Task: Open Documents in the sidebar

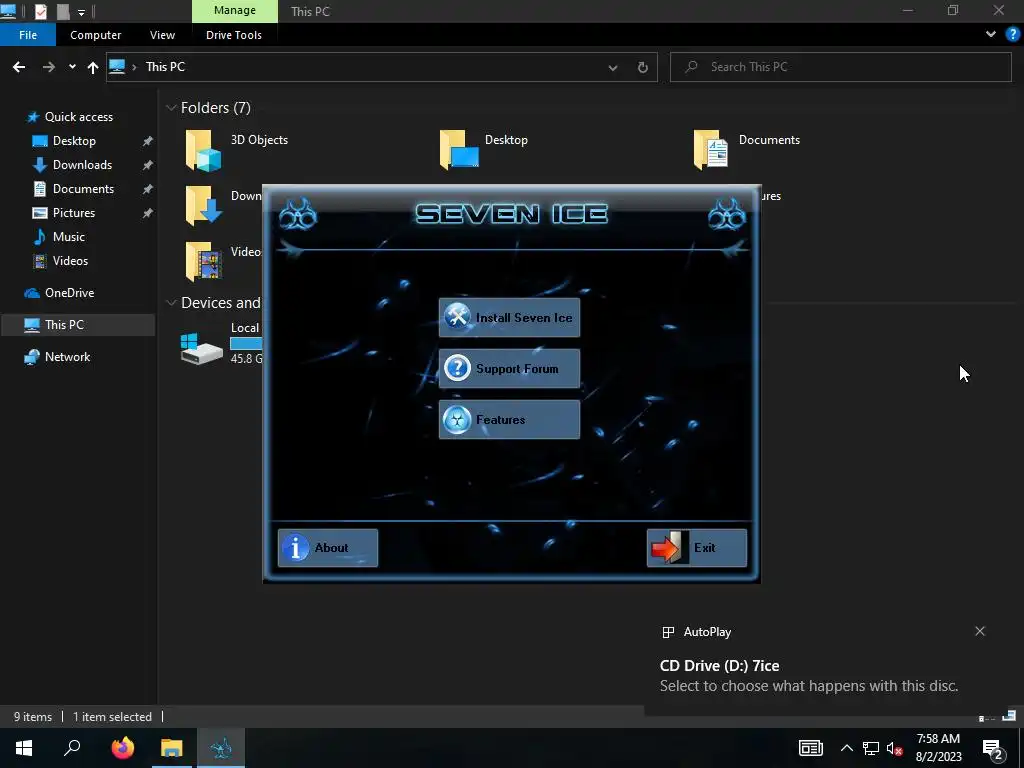Action: [x=83, y=189]
